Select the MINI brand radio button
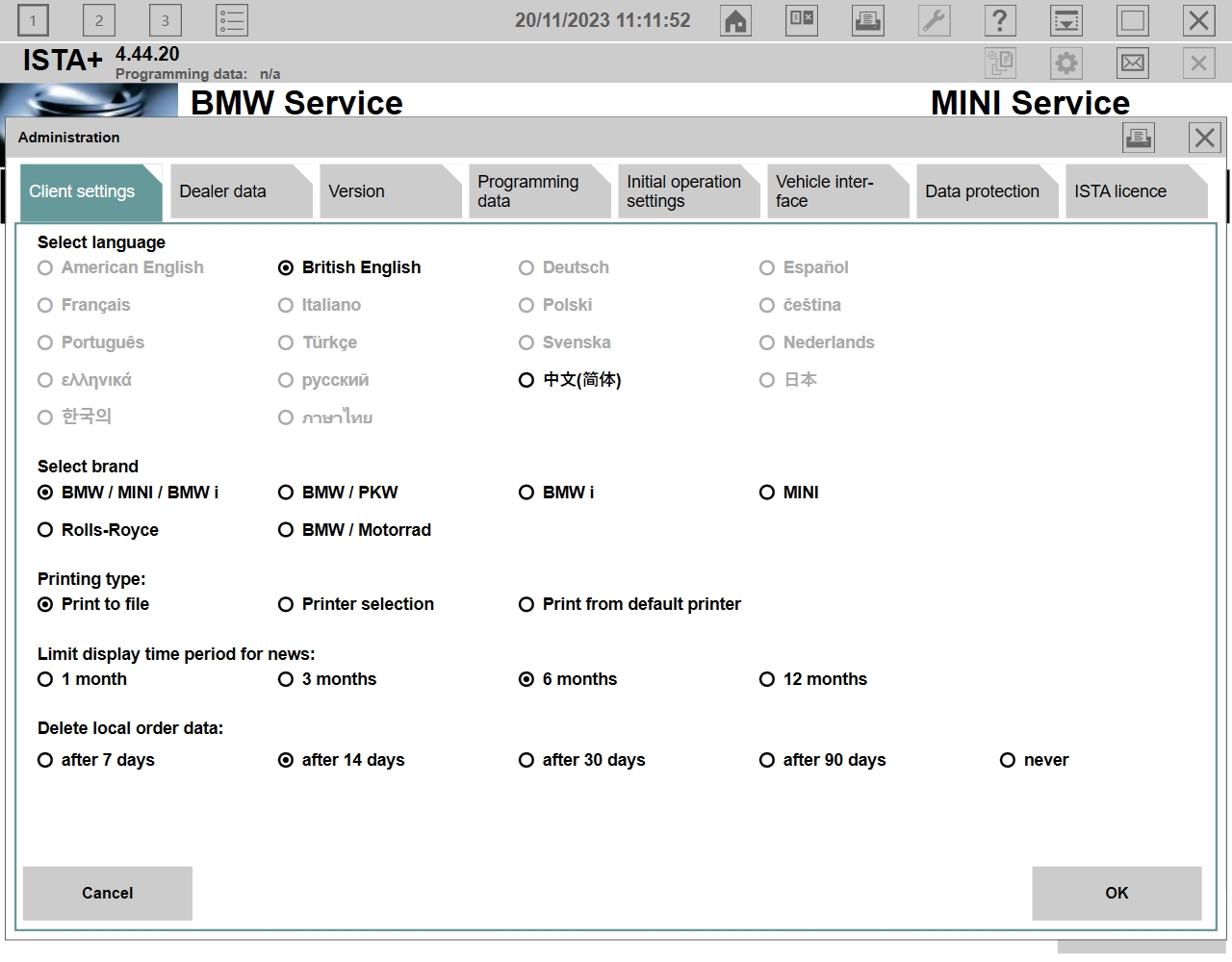Image resolution: width=1232 pixels, height=962 pixels. [767, 493]
